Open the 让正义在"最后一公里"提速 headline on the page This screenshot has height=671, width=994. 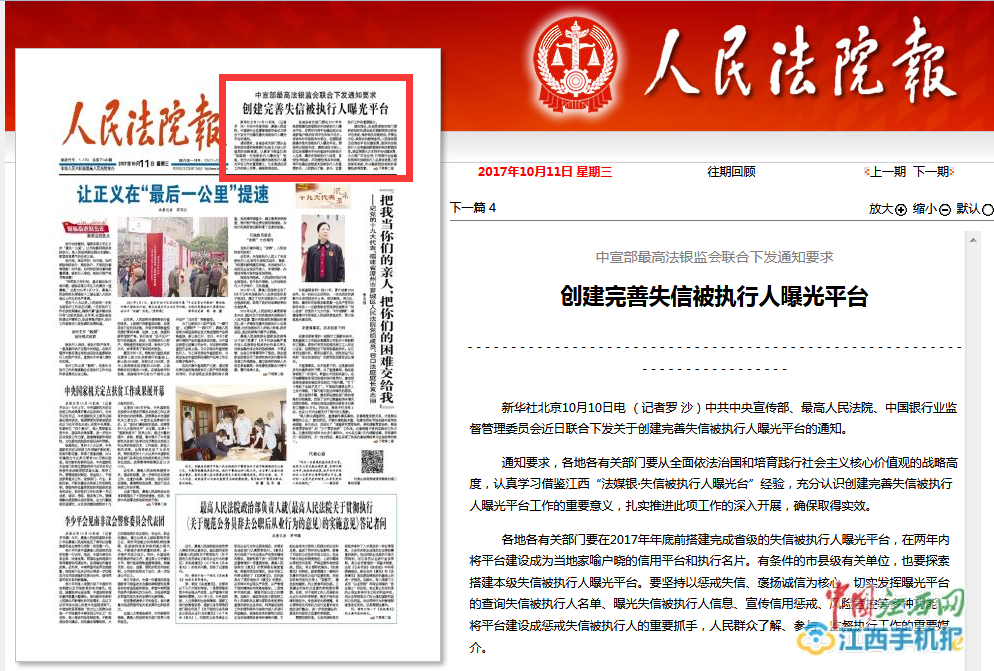173,193
